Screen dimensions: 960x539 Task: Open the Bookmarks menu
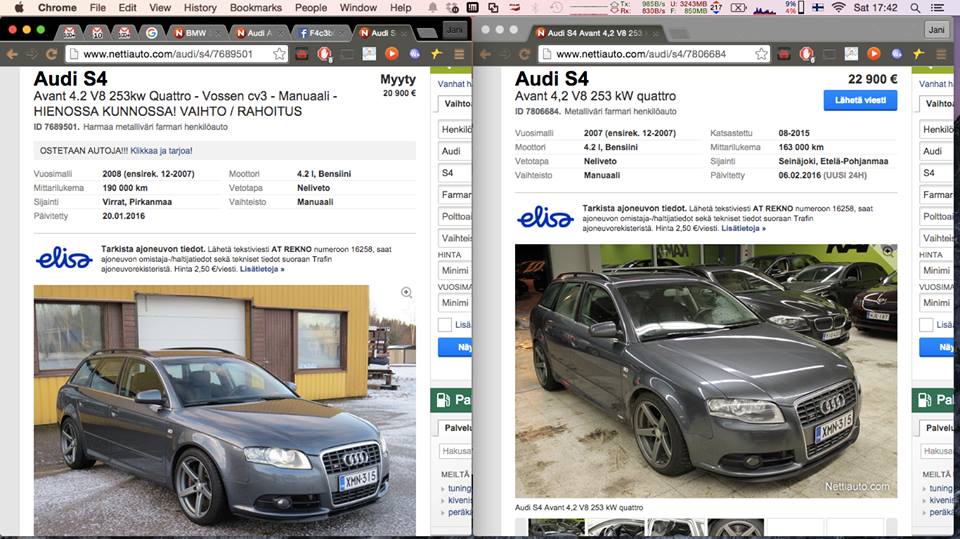click(x=255, y=8)
